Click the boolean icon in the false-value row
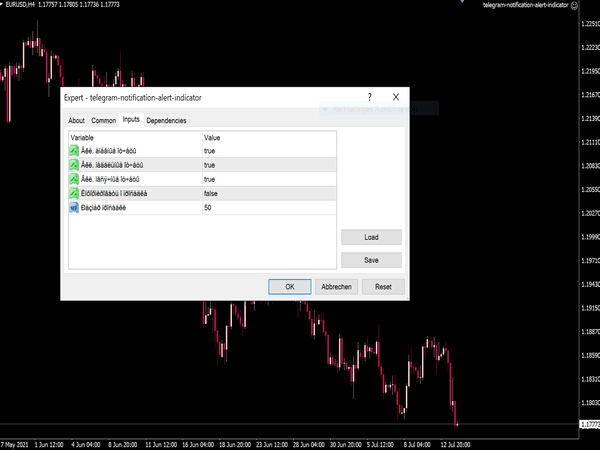Screen dimensions: 600x450 (74, 193)
